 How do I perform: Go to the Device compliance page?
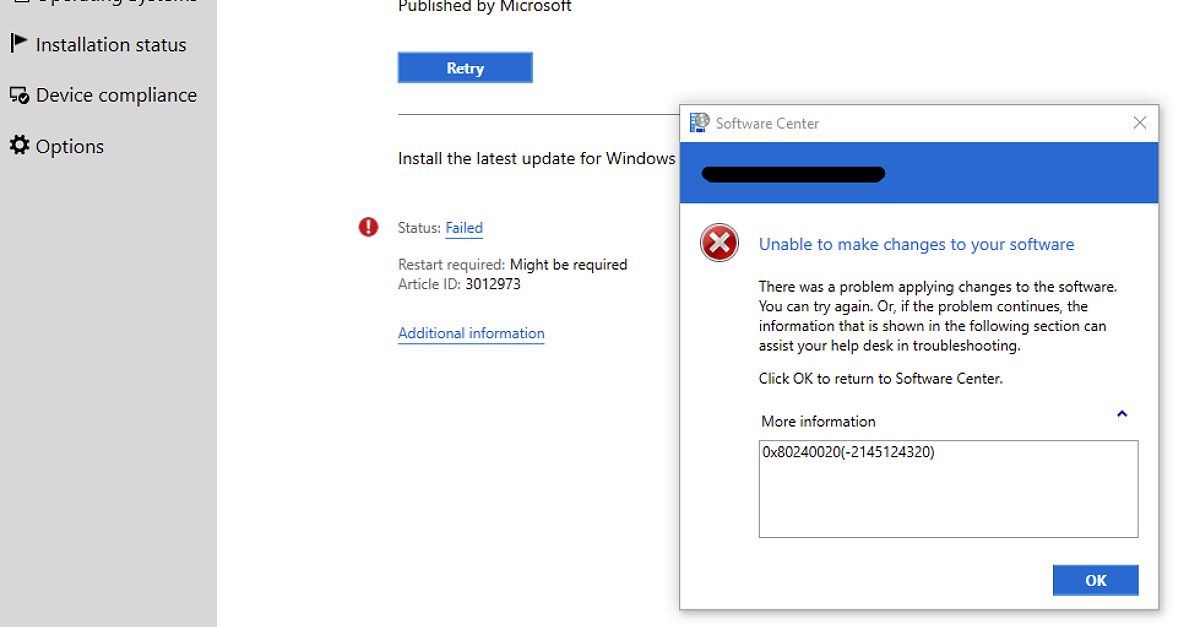coord(116,96)
